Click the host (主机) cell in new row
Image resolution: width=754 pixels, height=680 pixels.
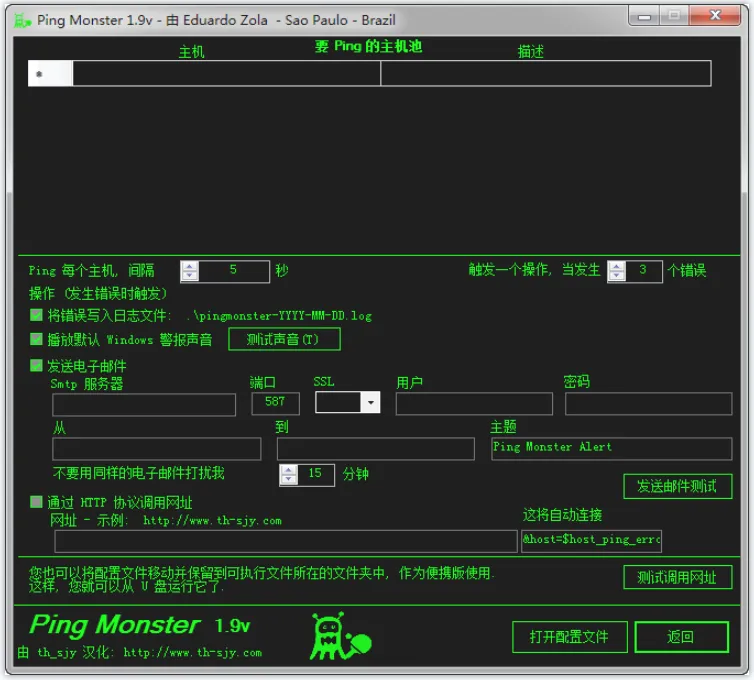226,74
